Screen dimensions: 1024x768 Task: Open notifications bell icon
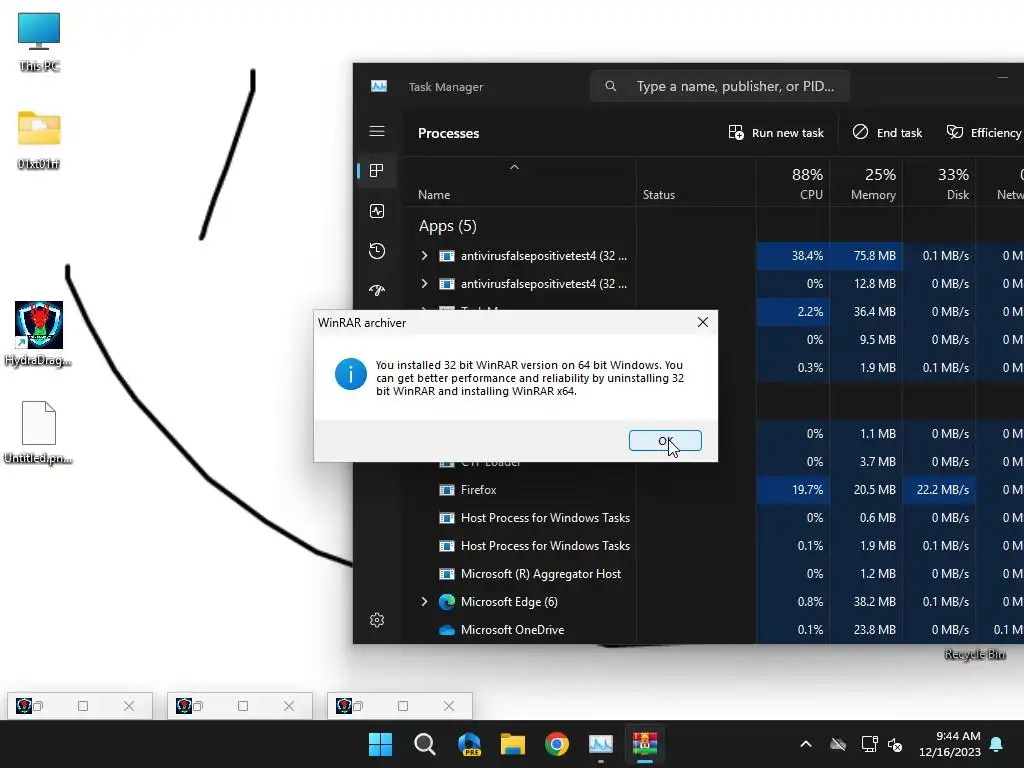click(997, 744)
